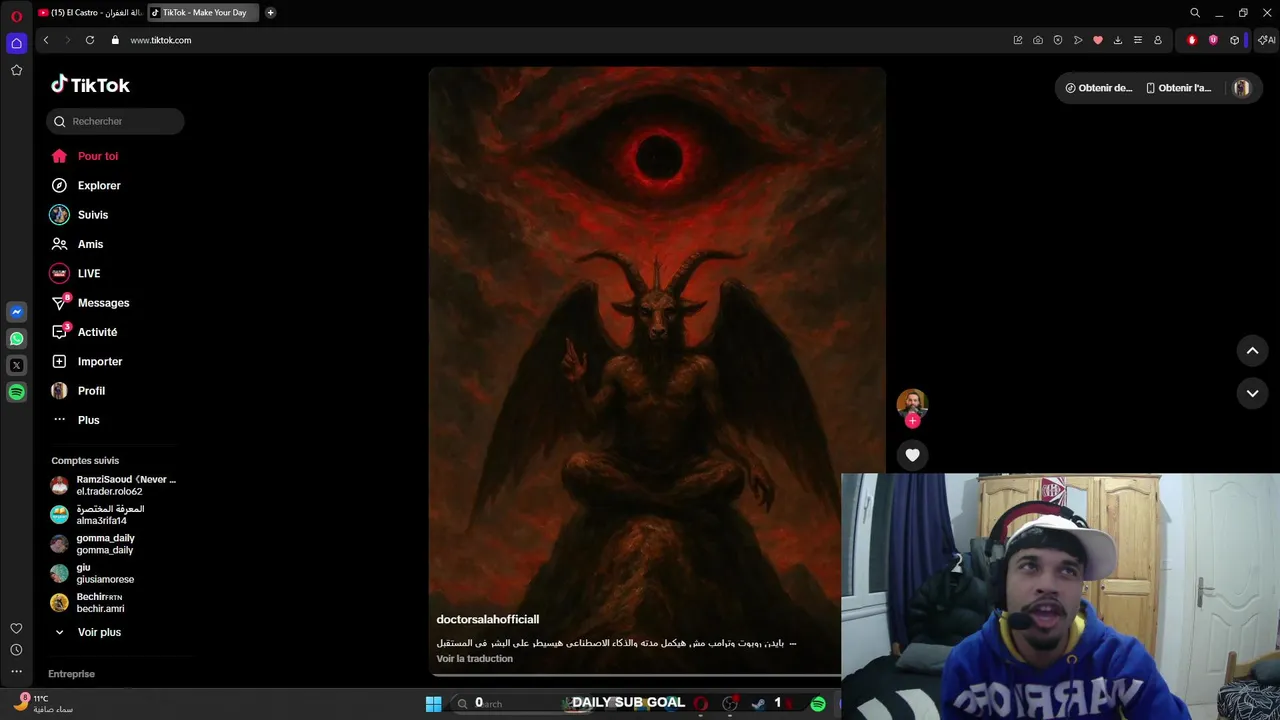Click the site lock icon
The height and width of the screenshot is (720, 1280).
(x=115, y=40)
